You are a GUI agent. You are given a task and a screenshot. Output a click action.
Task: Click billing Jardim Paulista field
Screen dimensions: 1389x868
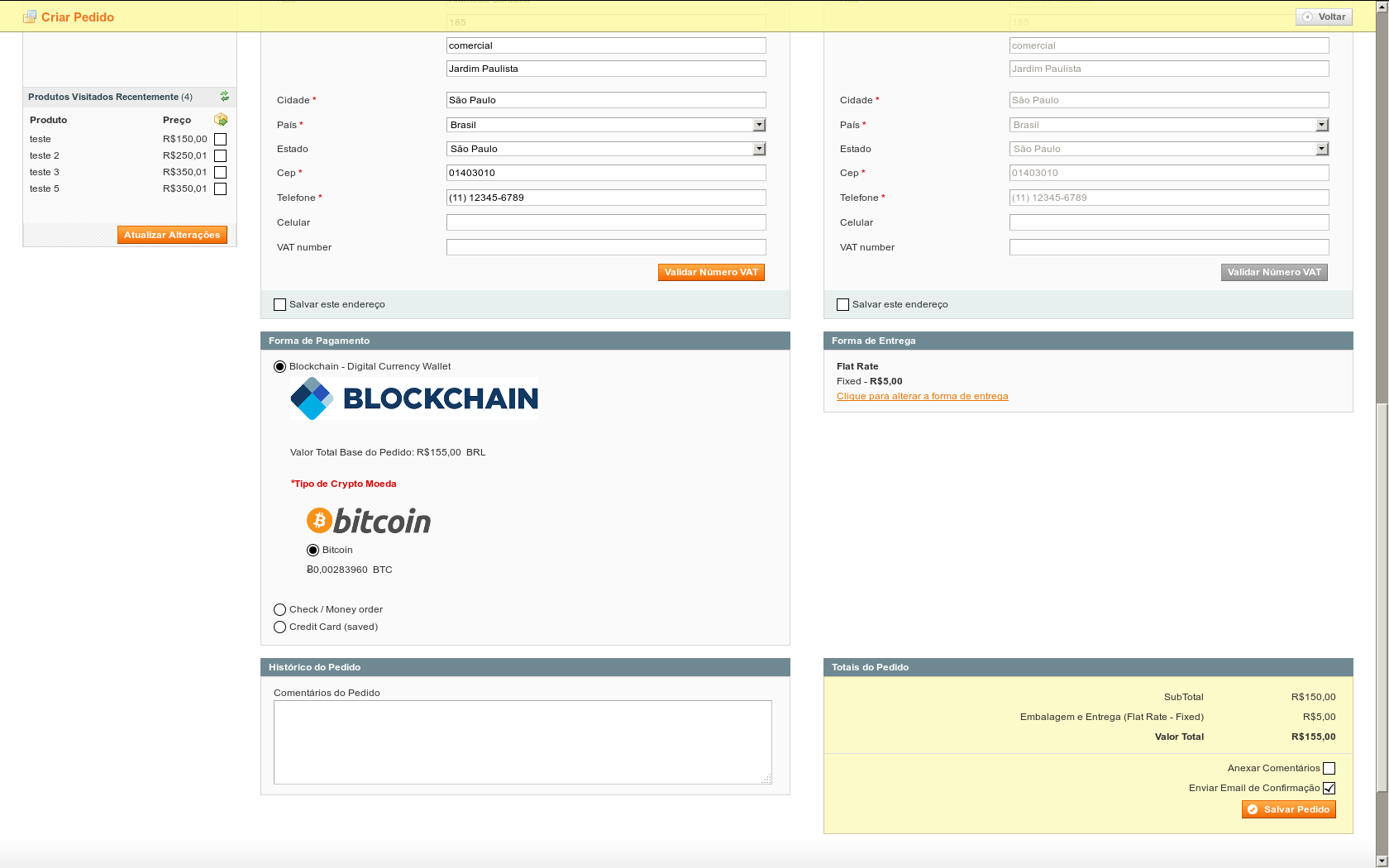(x=606, y=69)
